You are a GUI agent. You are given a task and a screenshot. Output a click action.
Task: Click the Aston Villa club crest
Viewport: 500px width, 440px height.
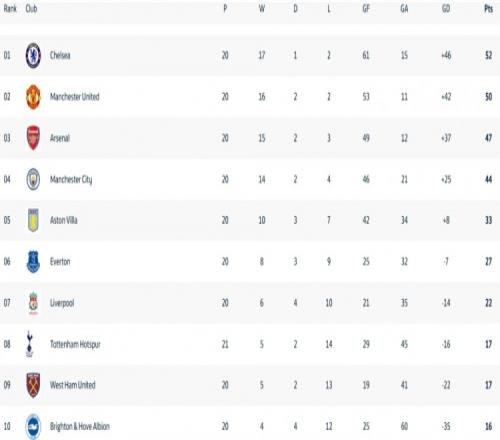(33, 220)
